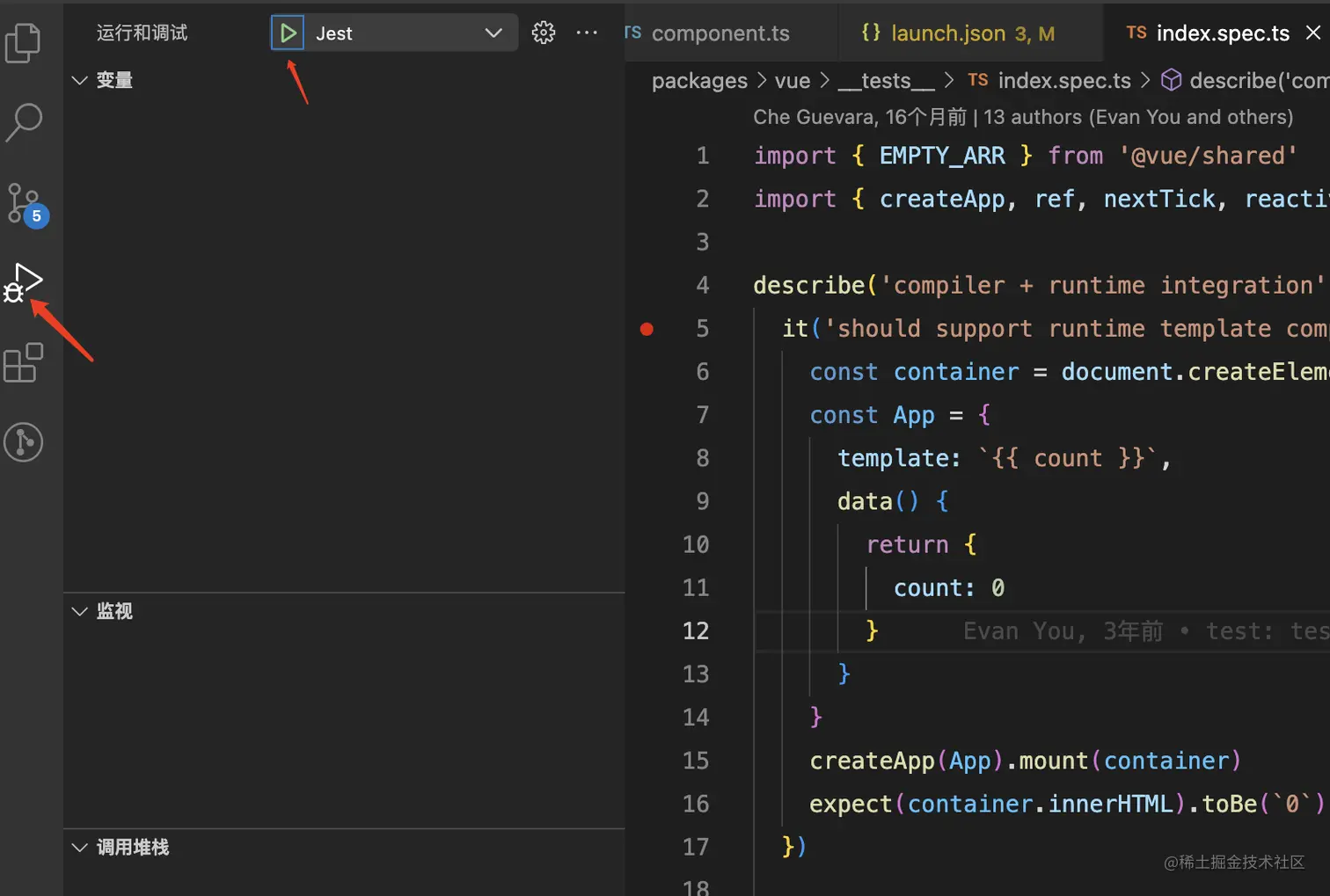Click the createApp import on line 2
The width and height of the screenshot is (1330, 896).
click(x=942, y=199)
